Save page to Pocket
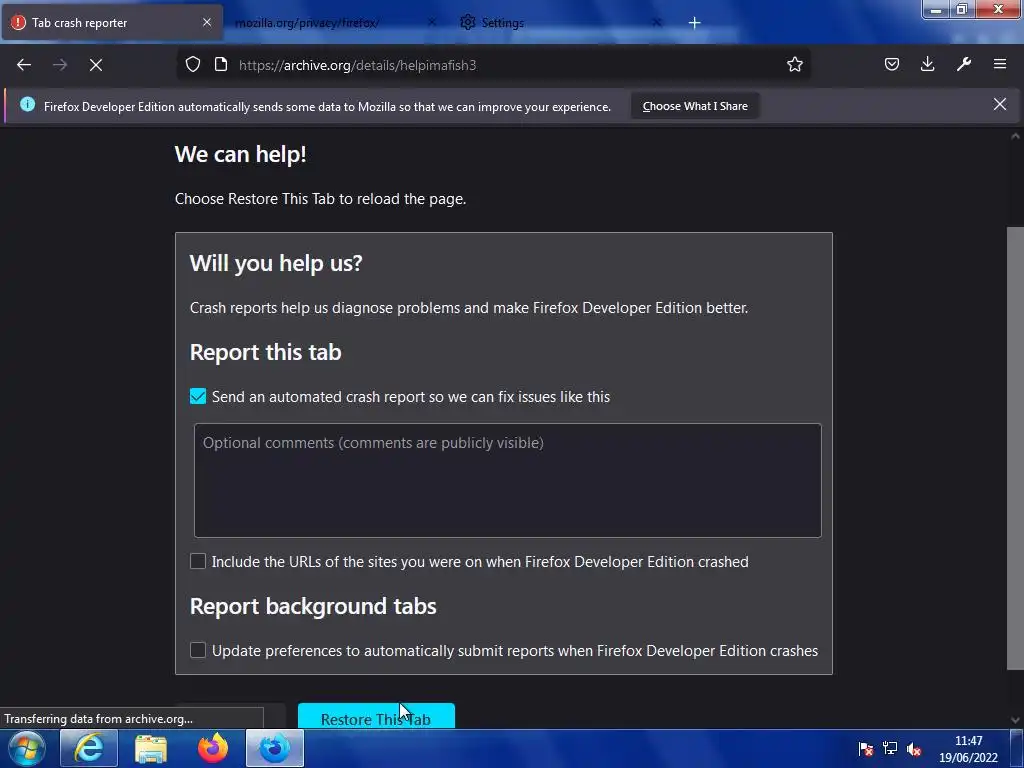This screenshot has height=768, width=1024. tap(892, 64)
